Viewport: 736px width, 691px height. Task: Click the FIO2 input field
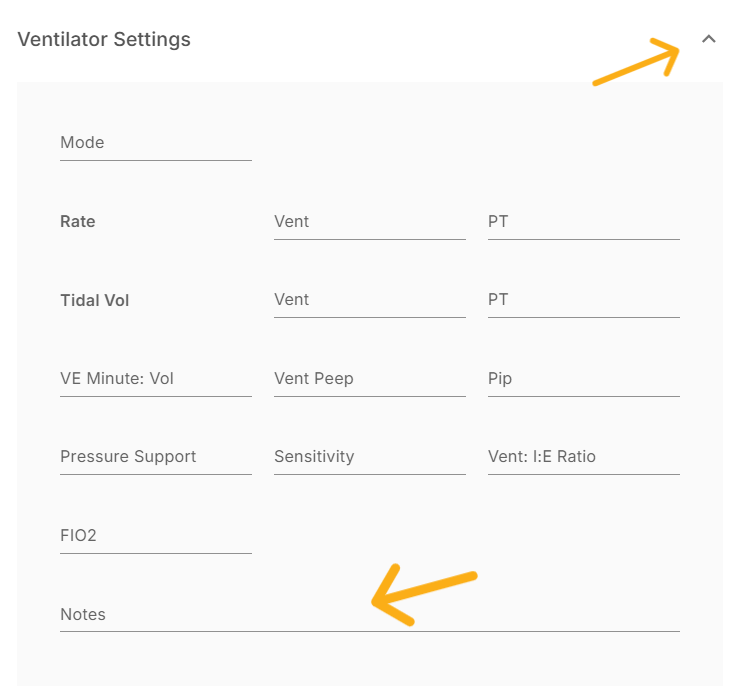click(x=155, y=536)
